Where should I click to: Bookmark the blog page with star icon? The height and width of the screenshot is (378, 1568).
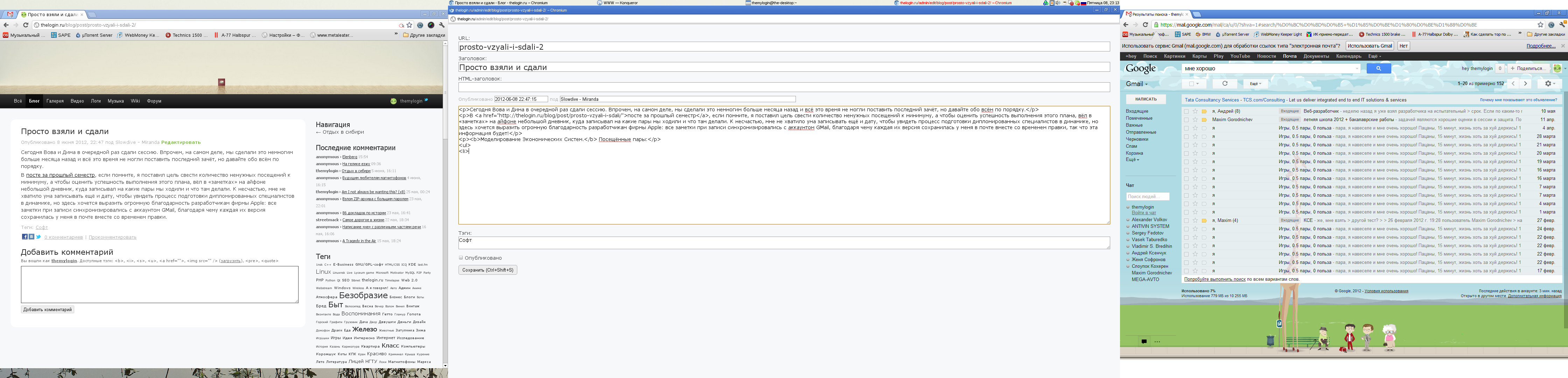pos(409,25)
